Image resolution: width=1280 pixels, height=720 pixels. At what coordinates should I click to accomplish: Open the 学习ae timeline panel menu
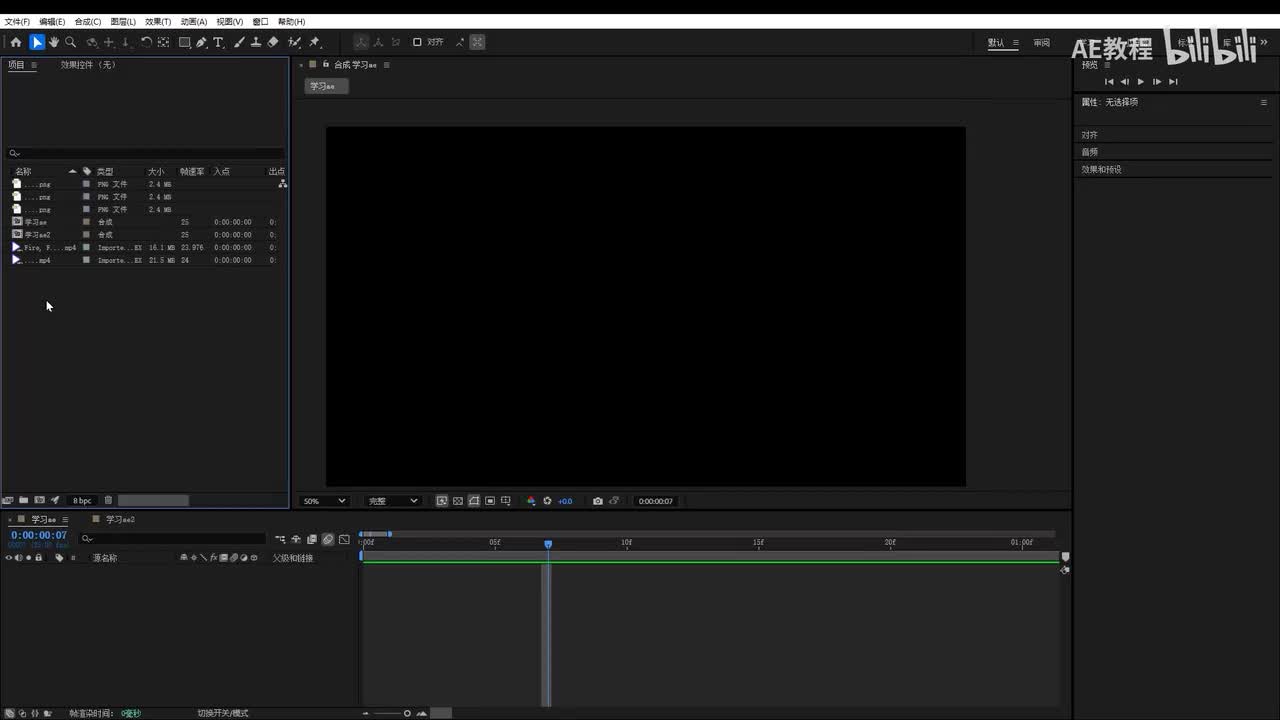(65, 520)
